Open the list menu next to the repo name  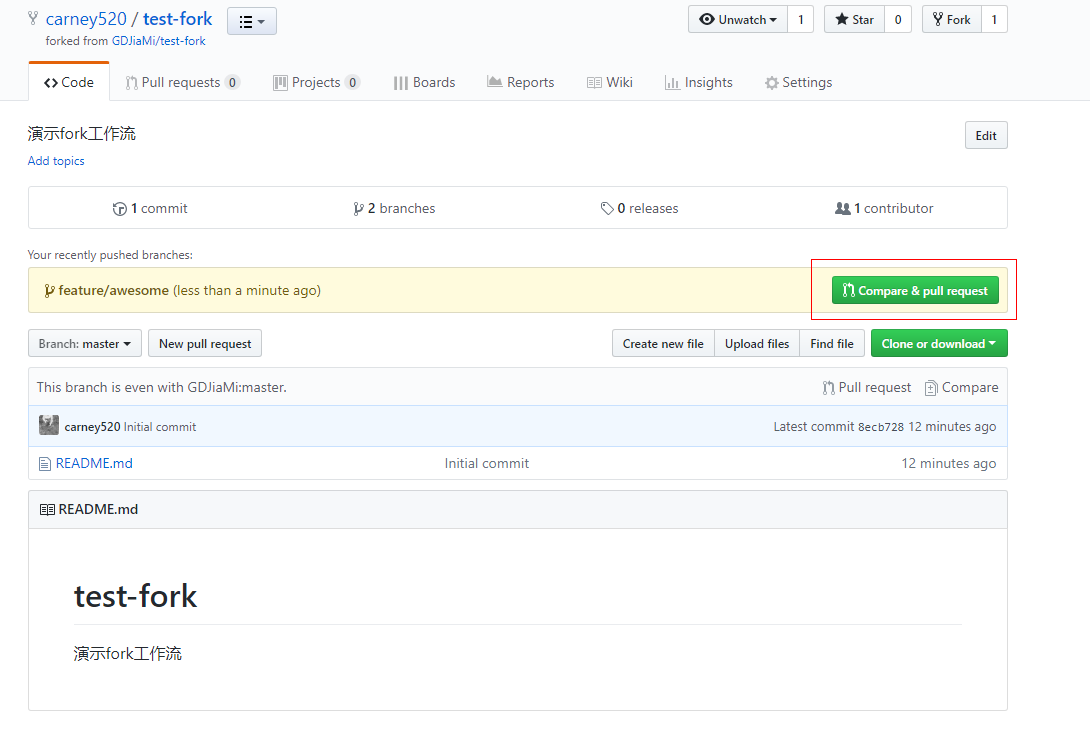pos(251,20)
